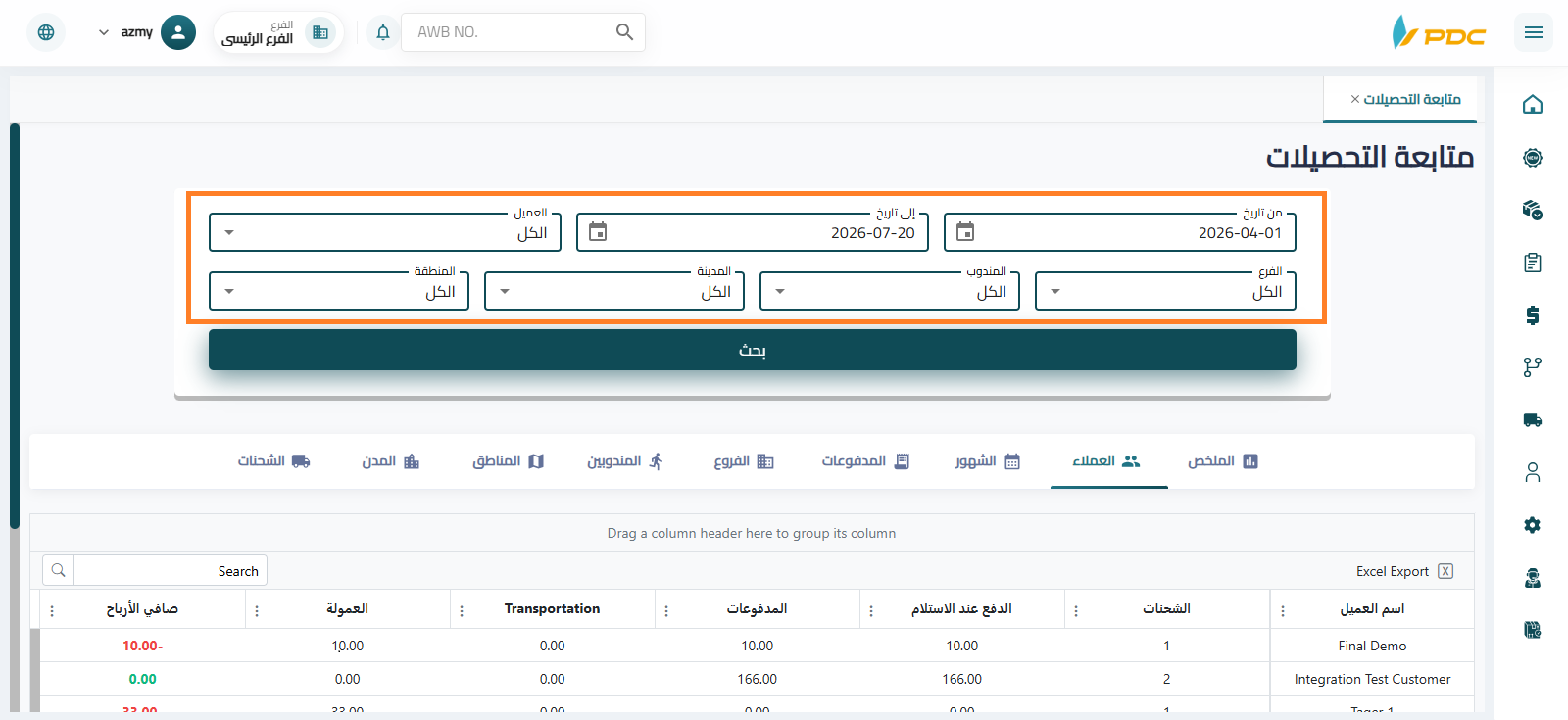Open calendar for من تاريخ date

(965, 232)
